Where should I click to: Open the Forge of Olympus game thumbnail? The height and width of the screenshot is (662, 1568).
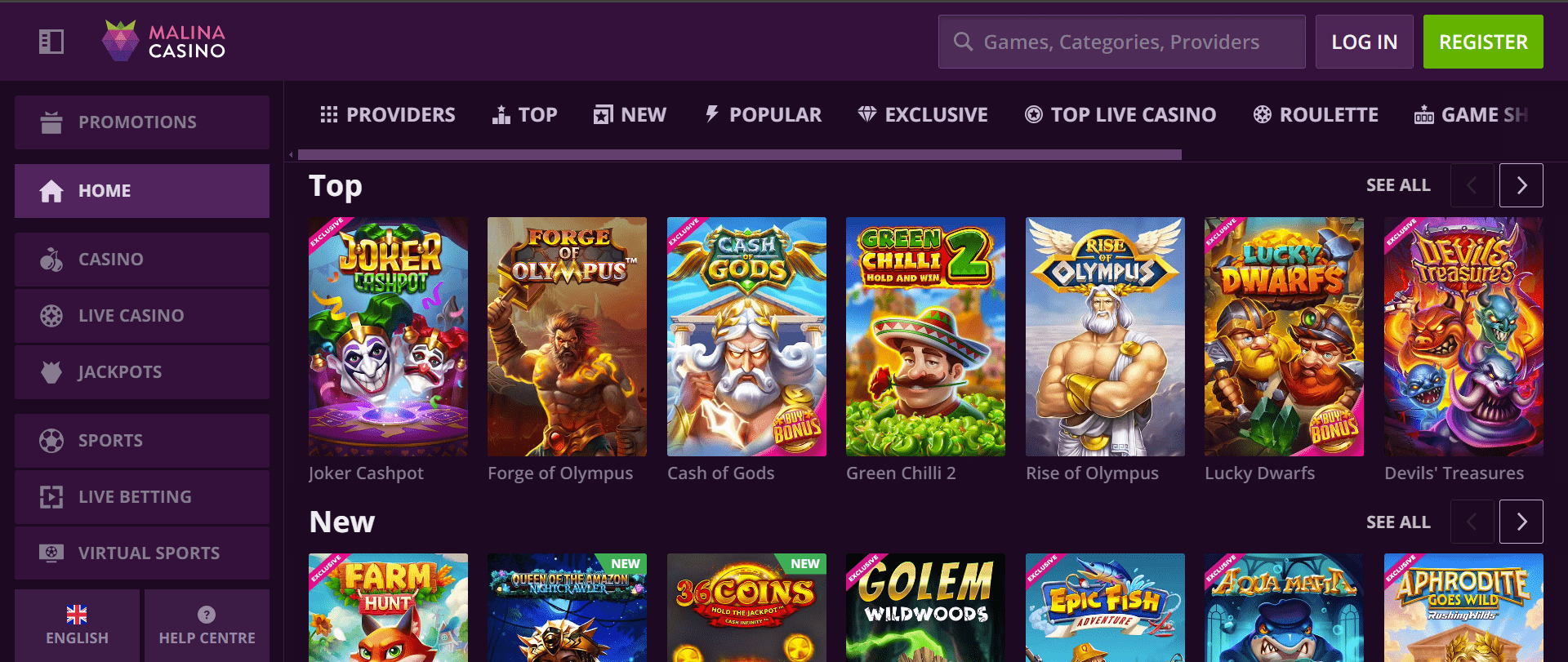[567, 336]
